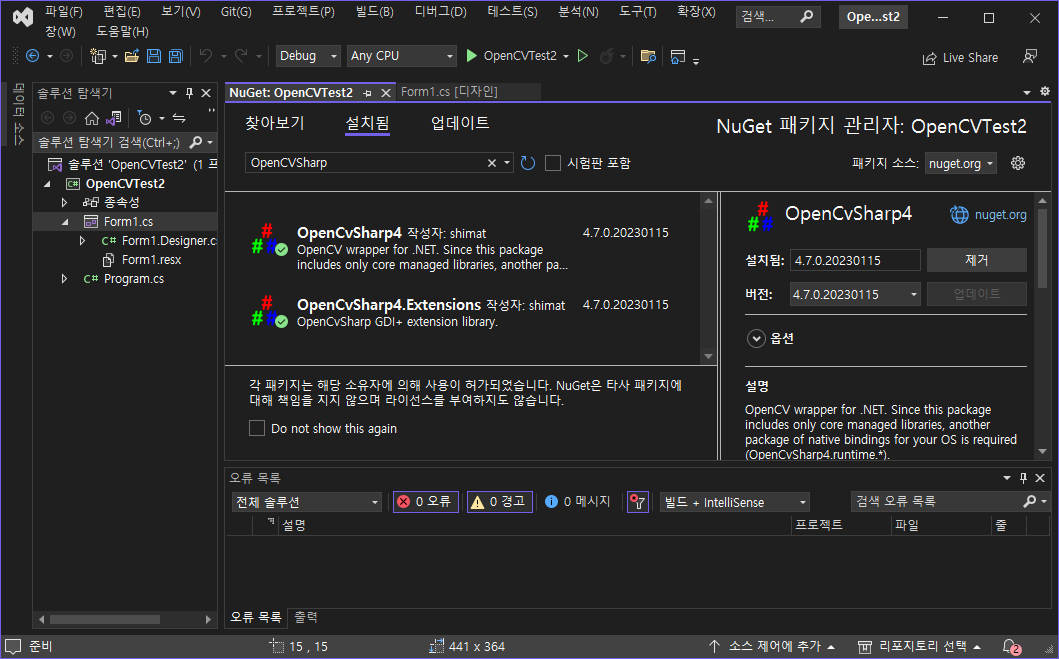
Task: Clear the OpenCVSharp search text
Action: [x=492, y=163]
